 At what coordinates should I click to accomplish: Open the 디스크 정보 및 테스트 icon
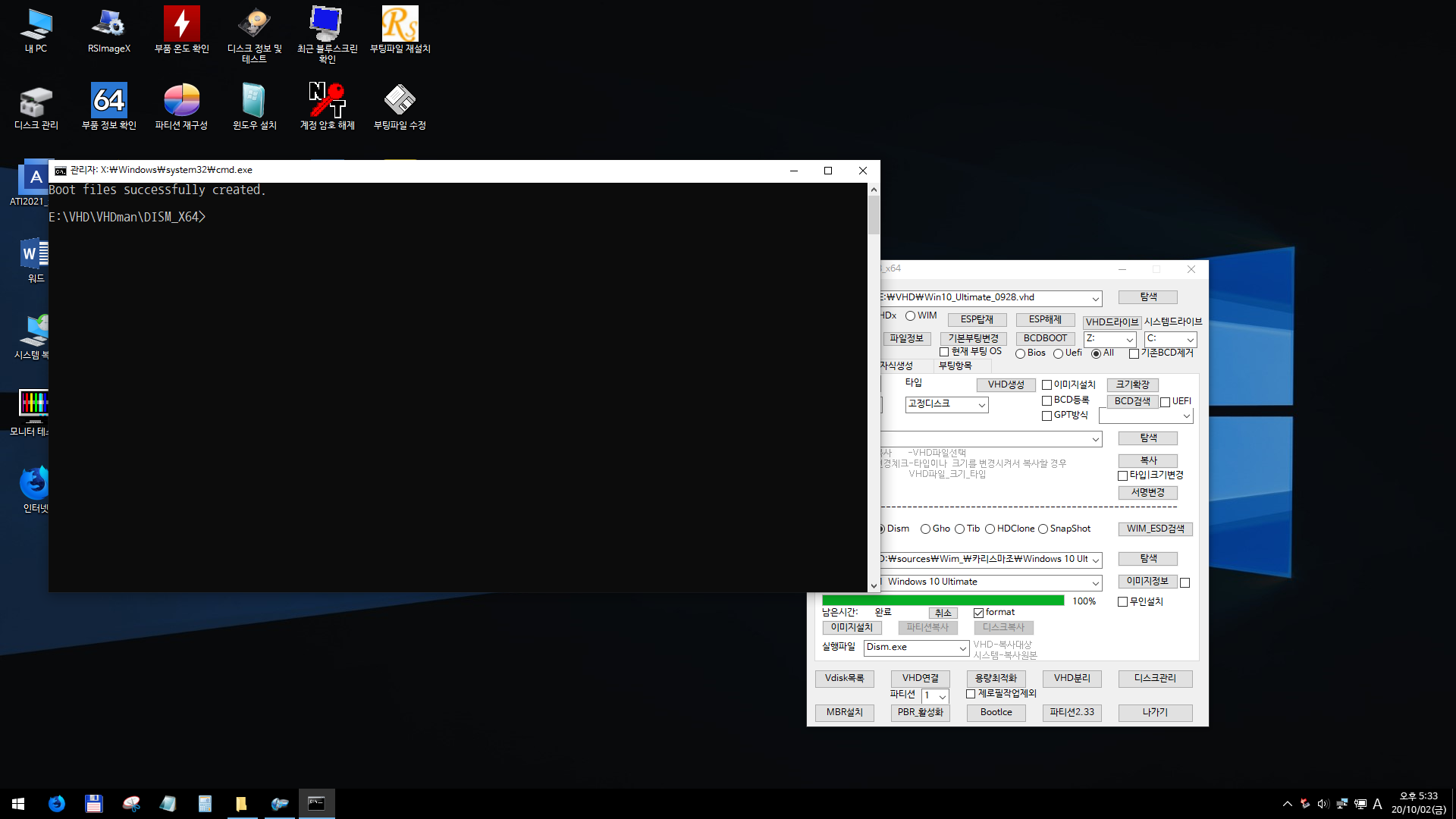pos(254,35)
